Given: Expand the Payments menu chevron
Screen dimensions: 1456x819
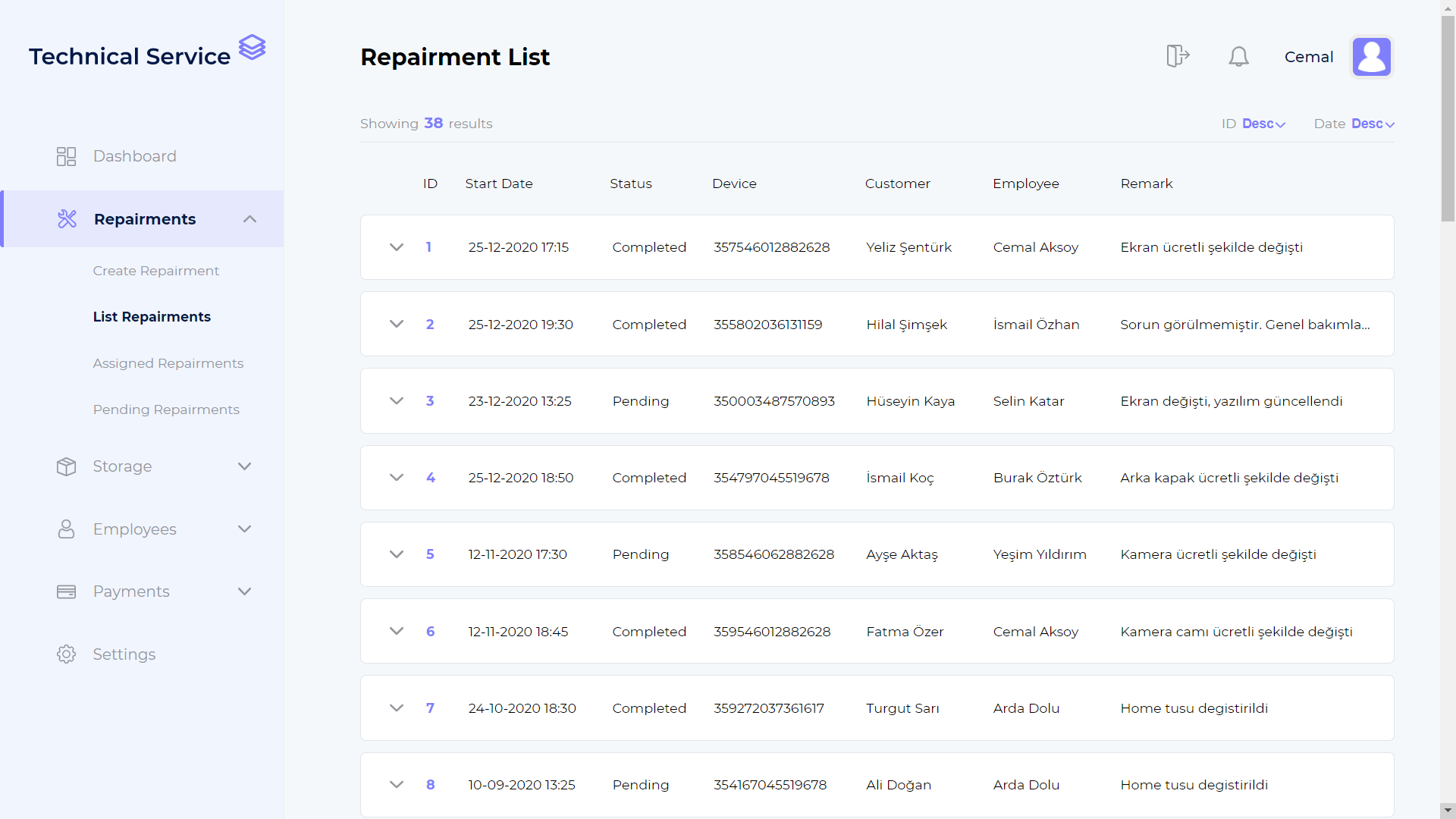Looking at the screenshot, I should tap(244, 591).
